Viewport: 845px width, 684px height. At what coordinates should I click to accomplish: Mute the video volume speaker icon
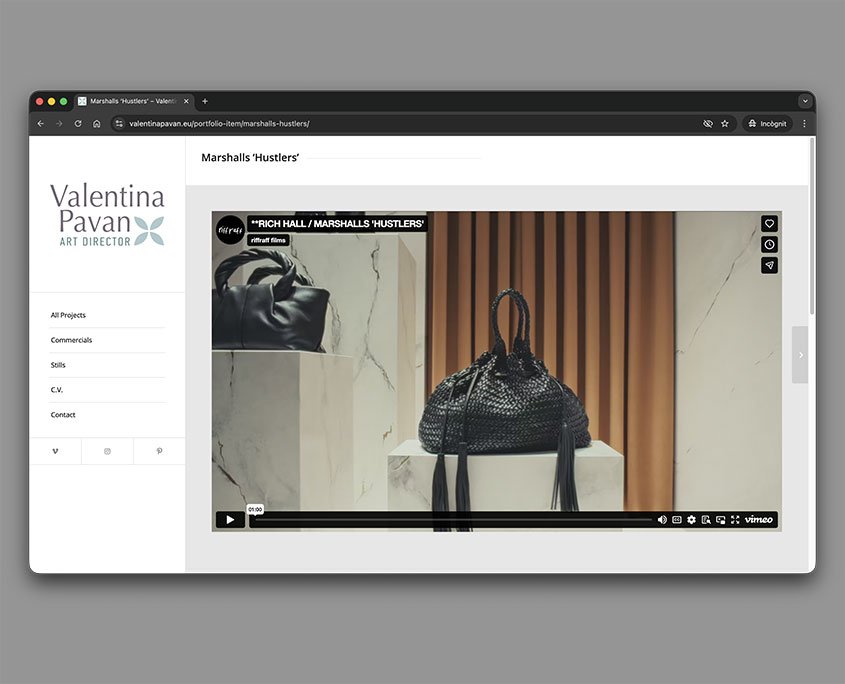pos(662,520)
